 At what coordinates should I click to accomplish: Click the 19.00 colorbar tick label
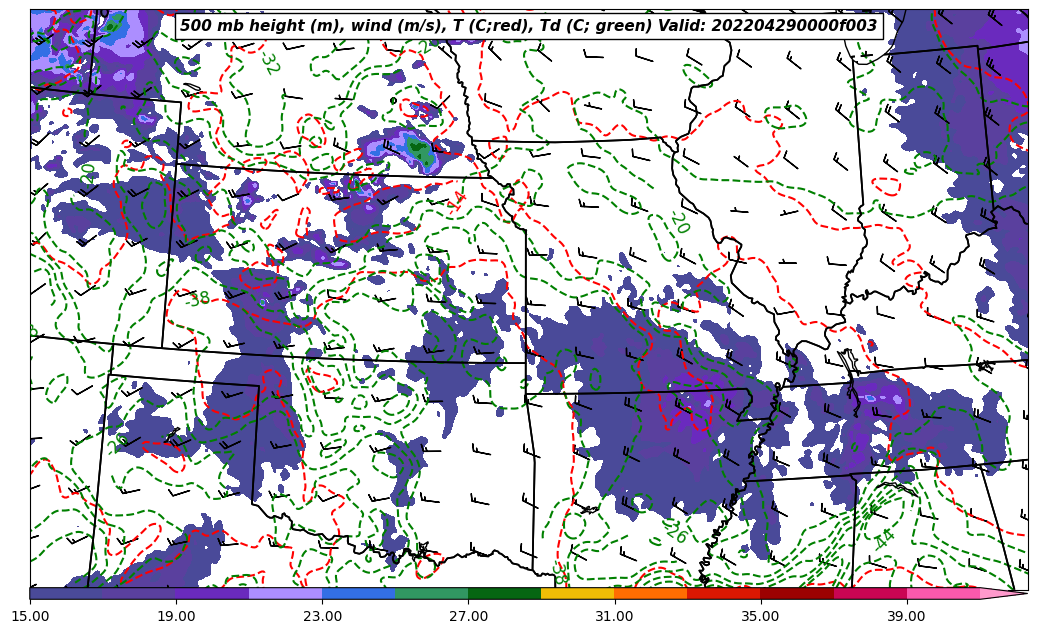tap(176, 616)
